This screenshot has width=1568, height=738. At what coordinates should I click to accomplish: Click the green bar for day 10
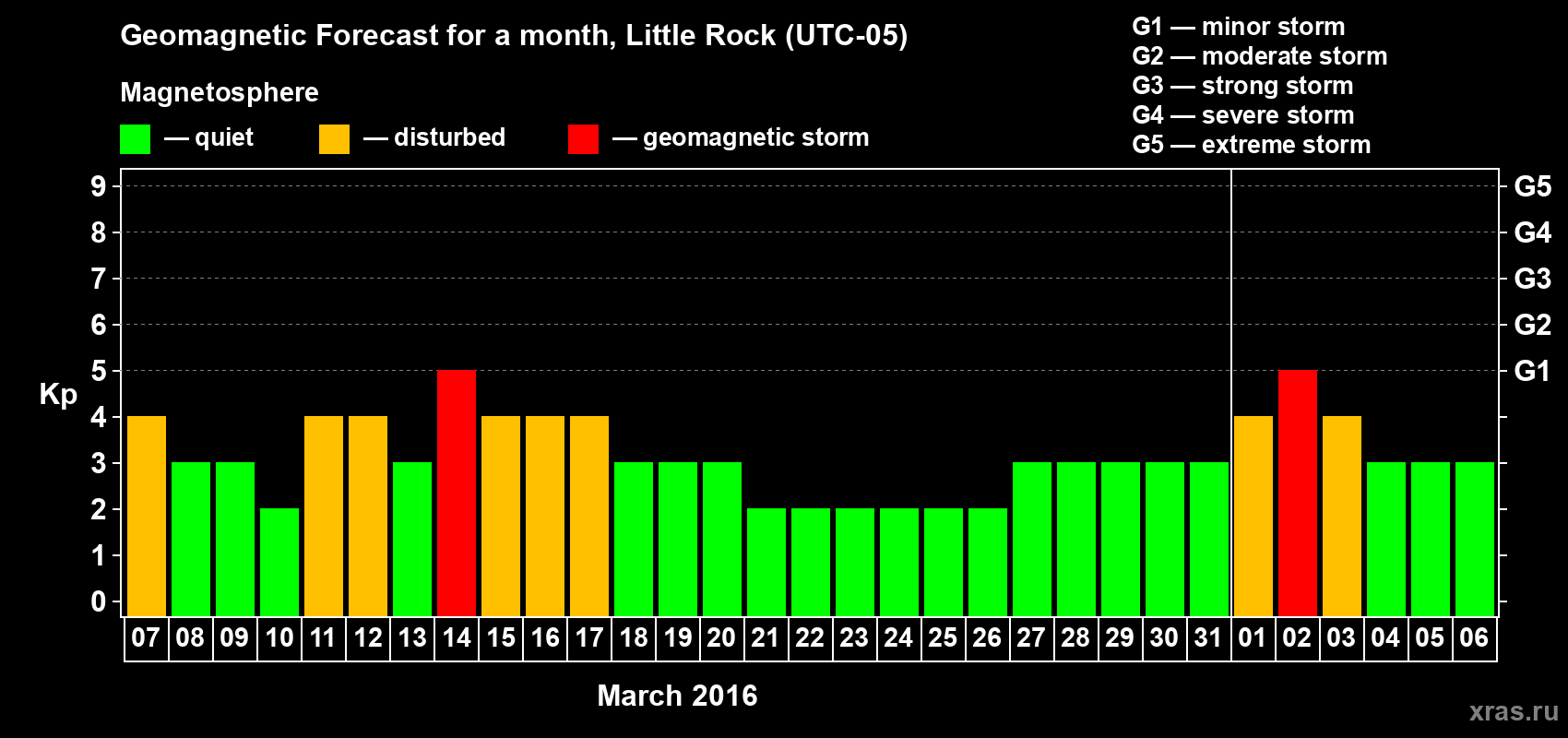(x=279, y=563)
